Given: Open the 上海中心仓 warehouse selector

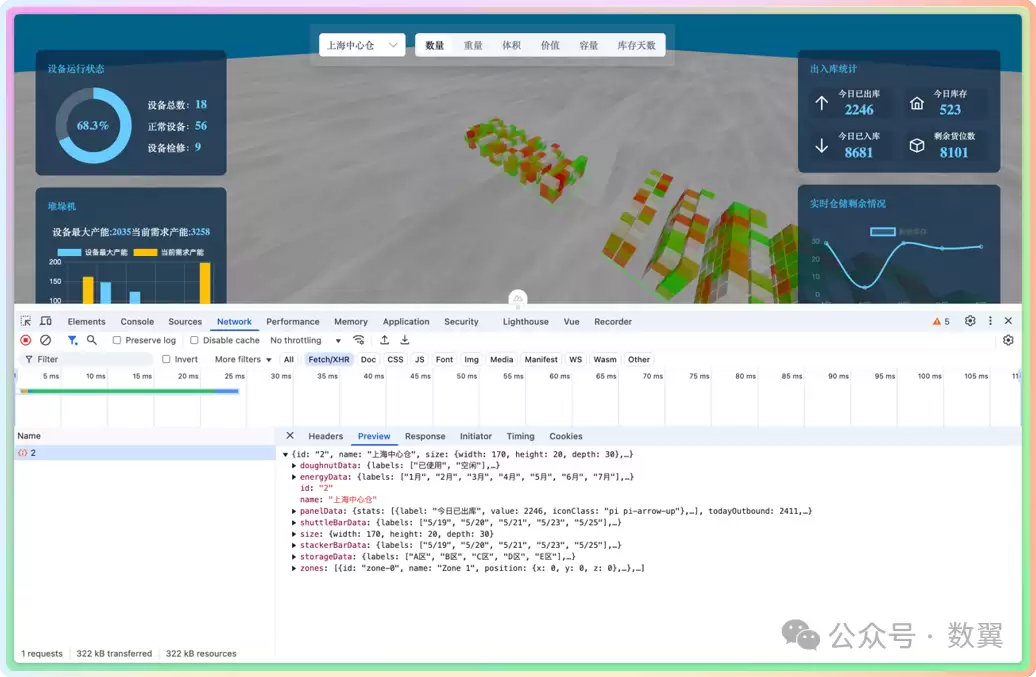Looking at the screenshot, I should coord(362,45).
